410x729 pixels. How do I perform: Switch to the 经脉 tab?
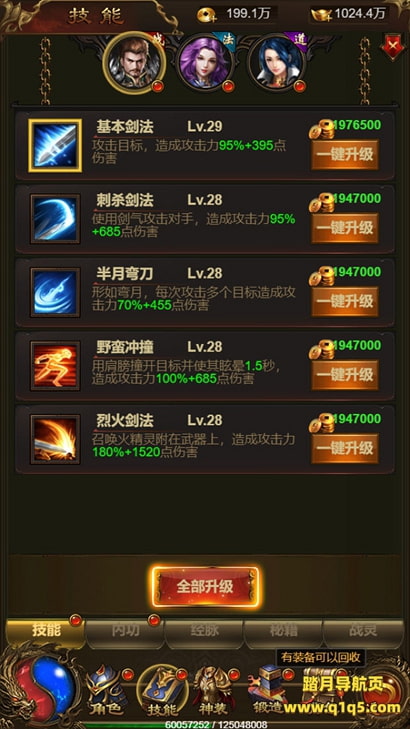(x=204, y=631)
